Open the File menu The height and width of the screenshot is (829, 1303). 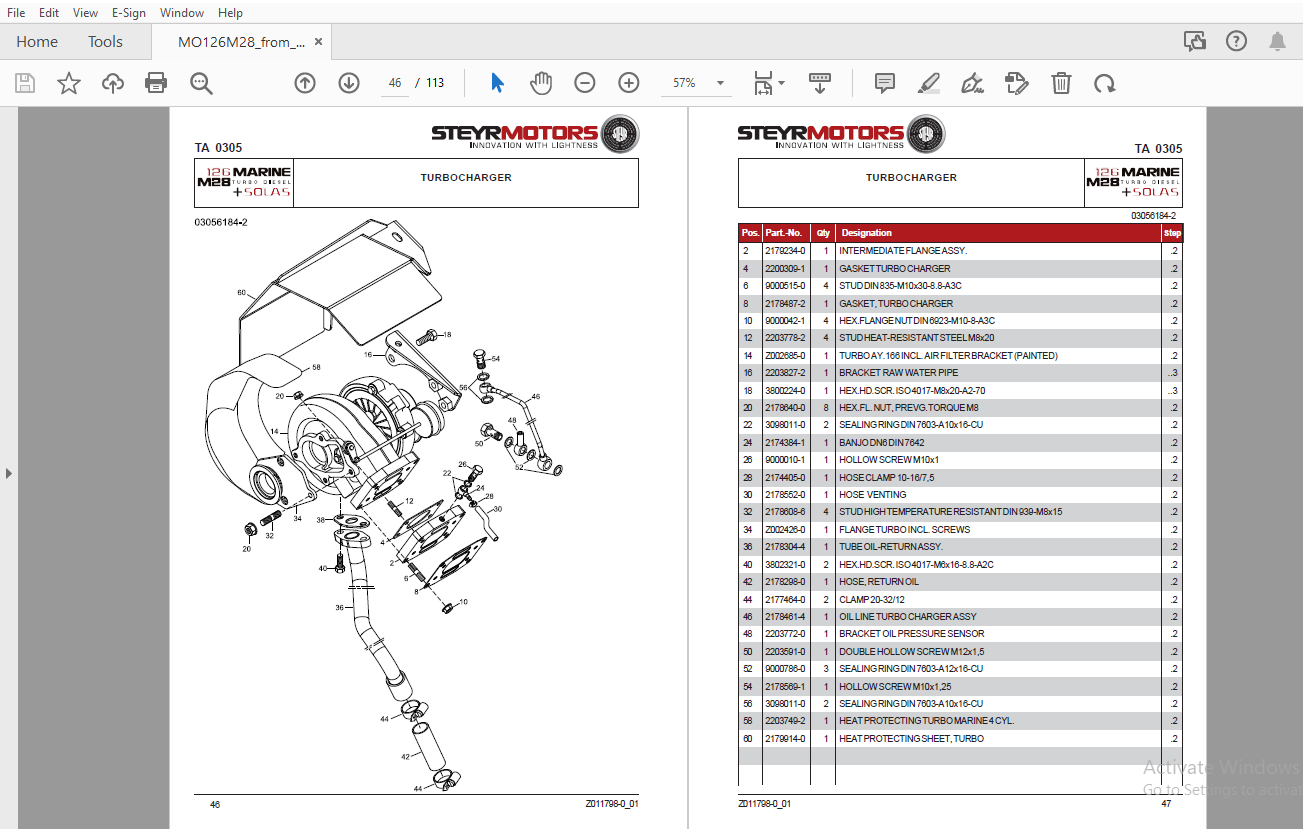click(16, 13)
